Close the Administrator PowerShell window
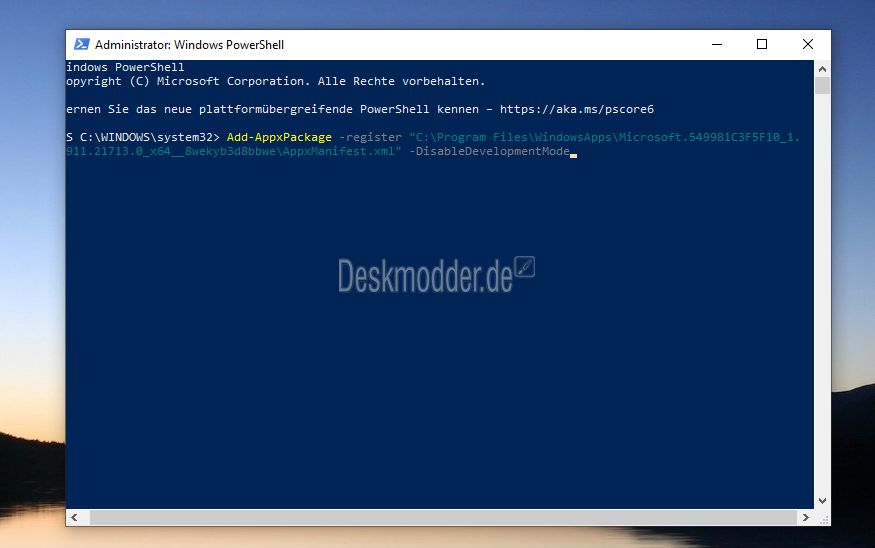This screenshot has height=548, width=875. [x=807, y=45]
